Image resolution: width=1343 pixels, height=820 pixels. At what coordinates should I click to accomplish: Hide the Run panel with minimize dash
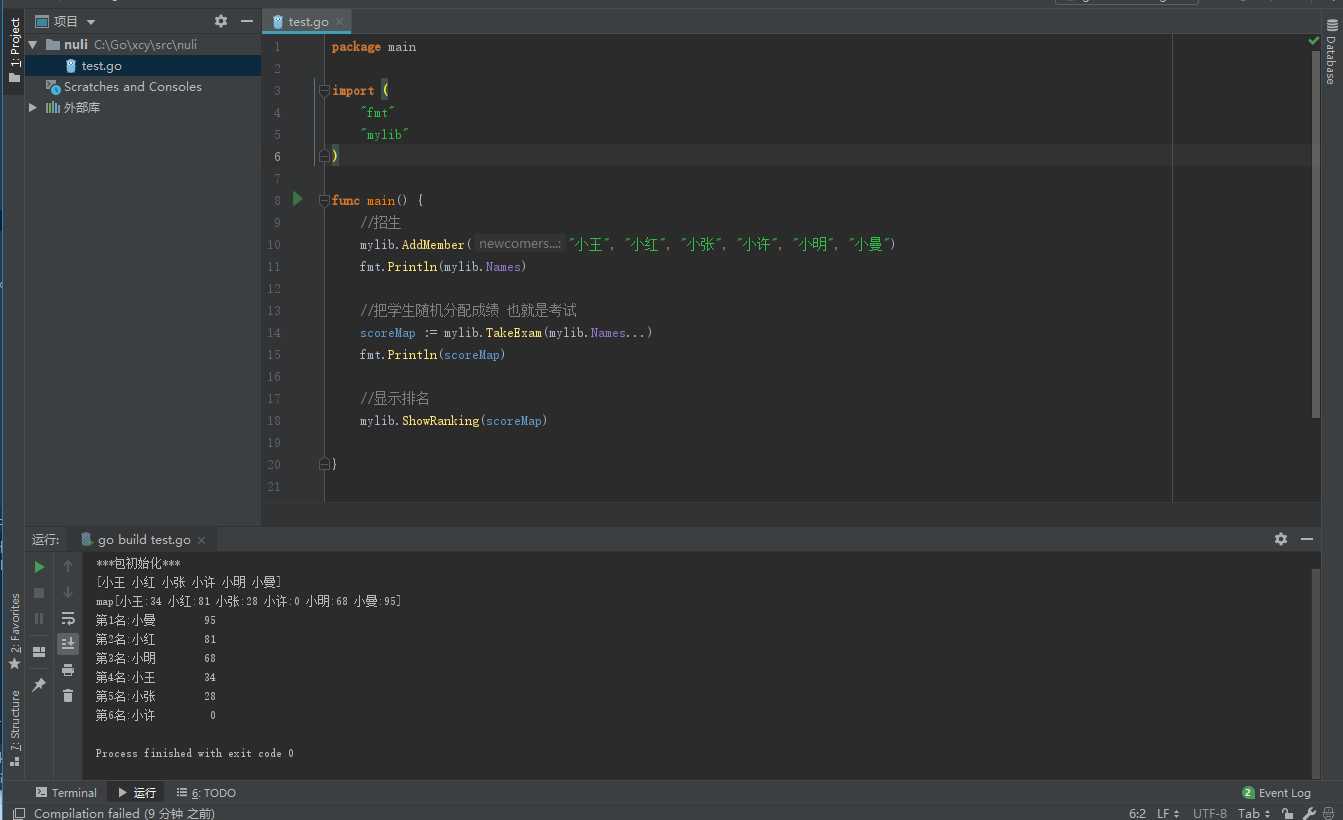click(x=1307, y=539)
